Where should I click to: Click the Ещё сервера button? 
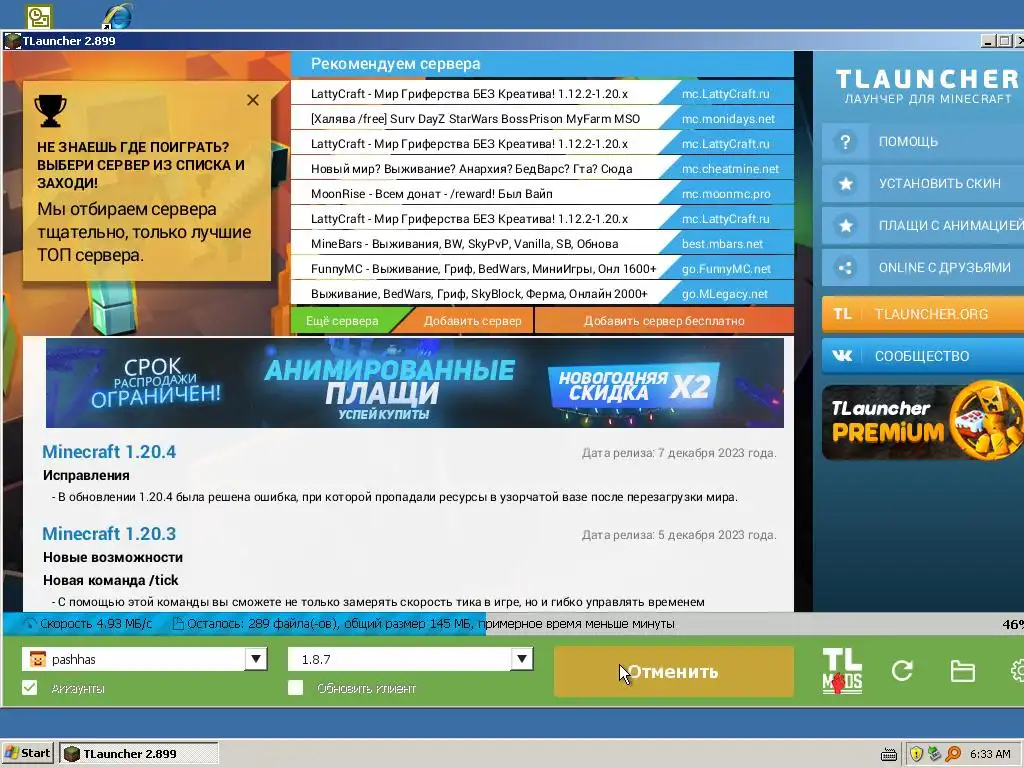click(342, 321)
